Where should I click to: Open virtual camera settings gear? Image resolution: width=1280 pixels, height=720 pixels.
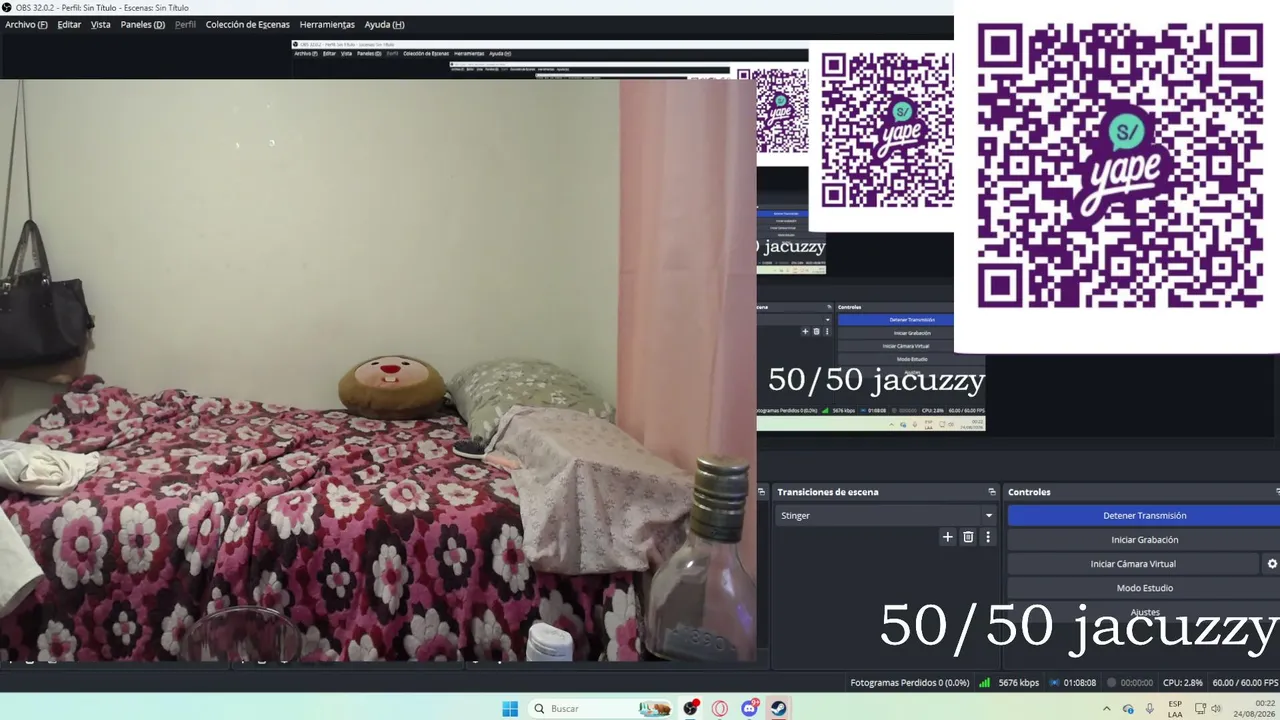[x=1272, y=564]
